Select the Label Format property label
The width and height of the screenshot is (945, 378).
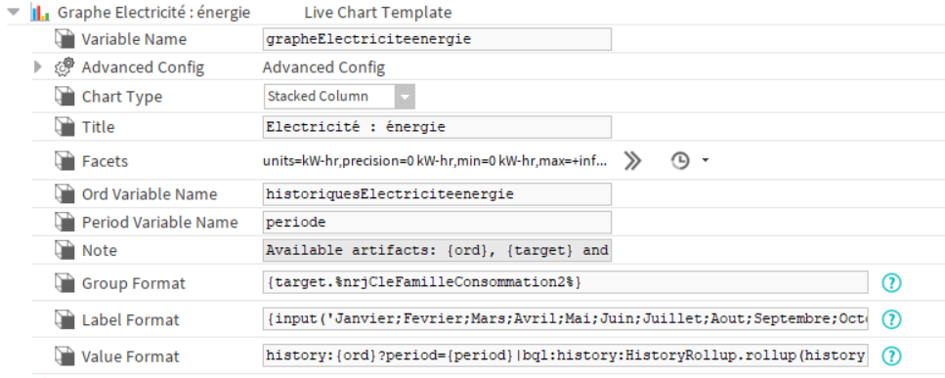tap(130, 320)
